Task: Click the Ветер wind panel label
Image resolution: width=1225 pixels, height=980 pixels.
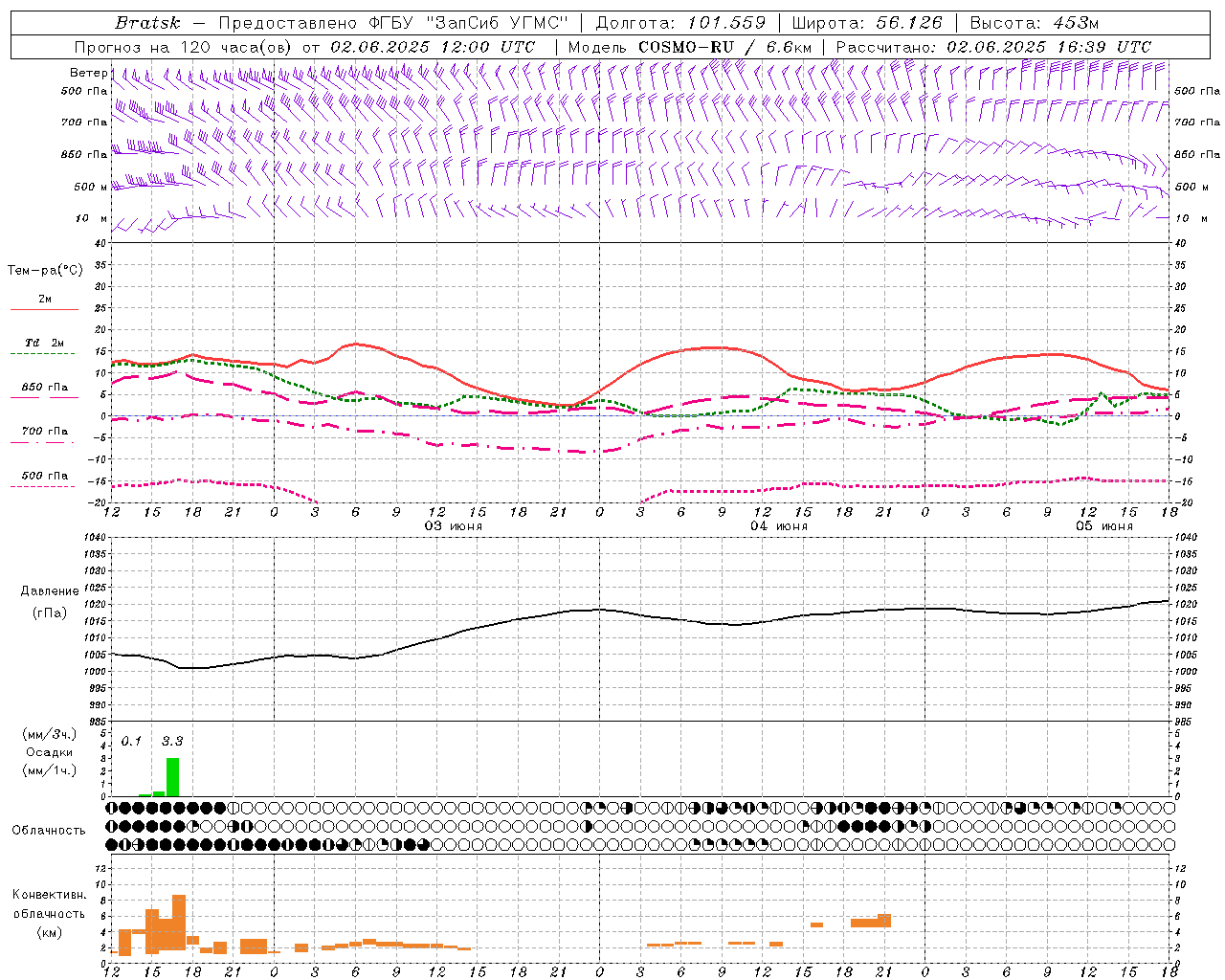Action: tap(88, 73)
